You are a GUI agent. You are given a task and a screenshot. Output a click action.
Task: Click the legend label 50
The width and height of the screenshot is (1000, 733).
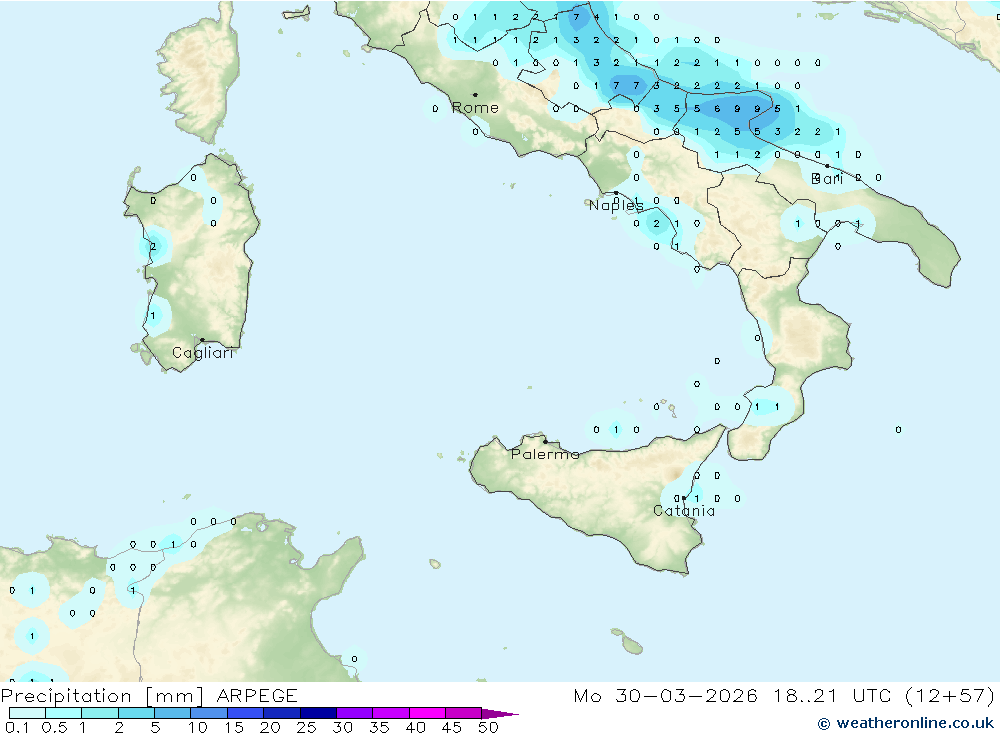click(488, 727)
